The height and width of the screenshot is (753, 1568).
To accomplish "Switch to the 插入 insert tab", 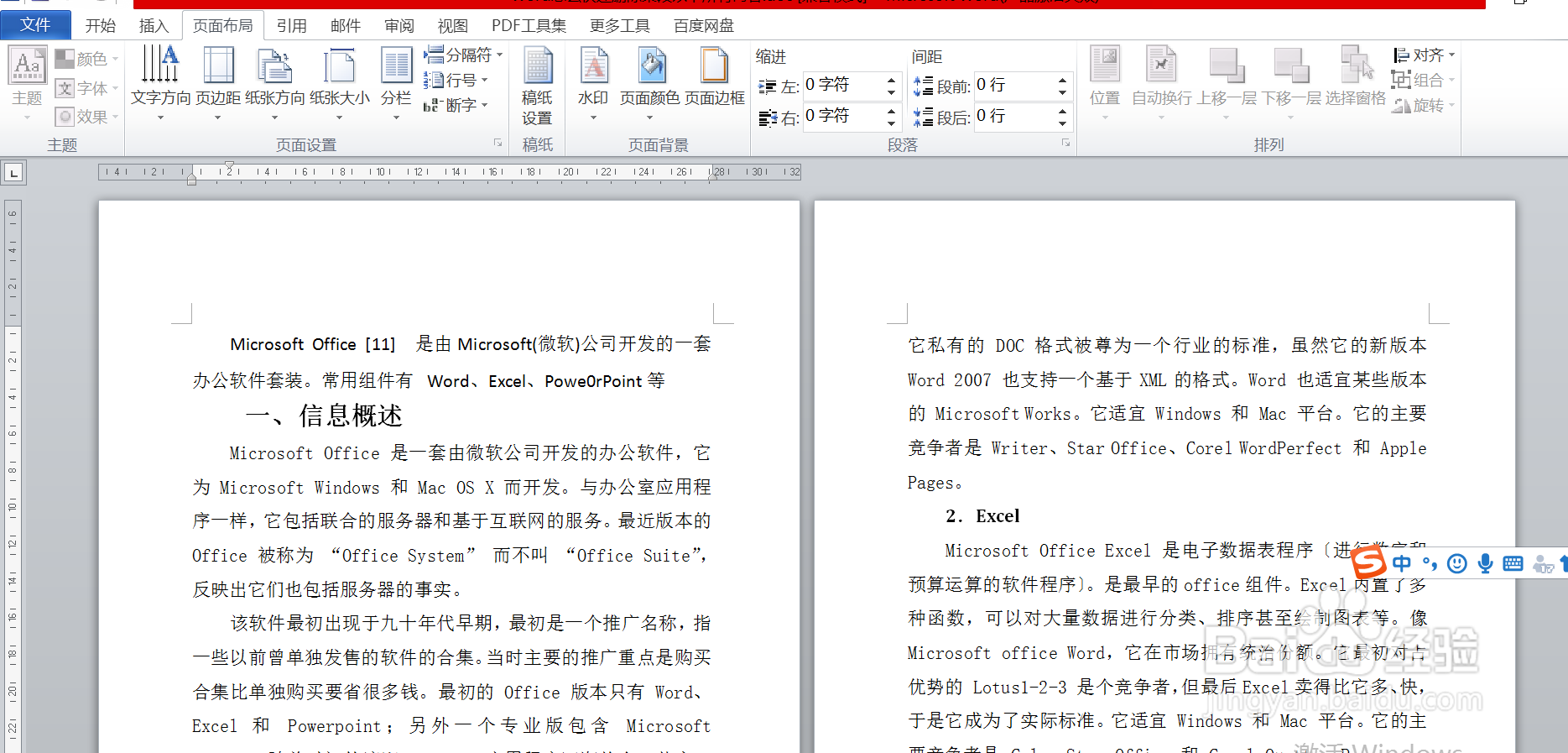I will [154, 26].
